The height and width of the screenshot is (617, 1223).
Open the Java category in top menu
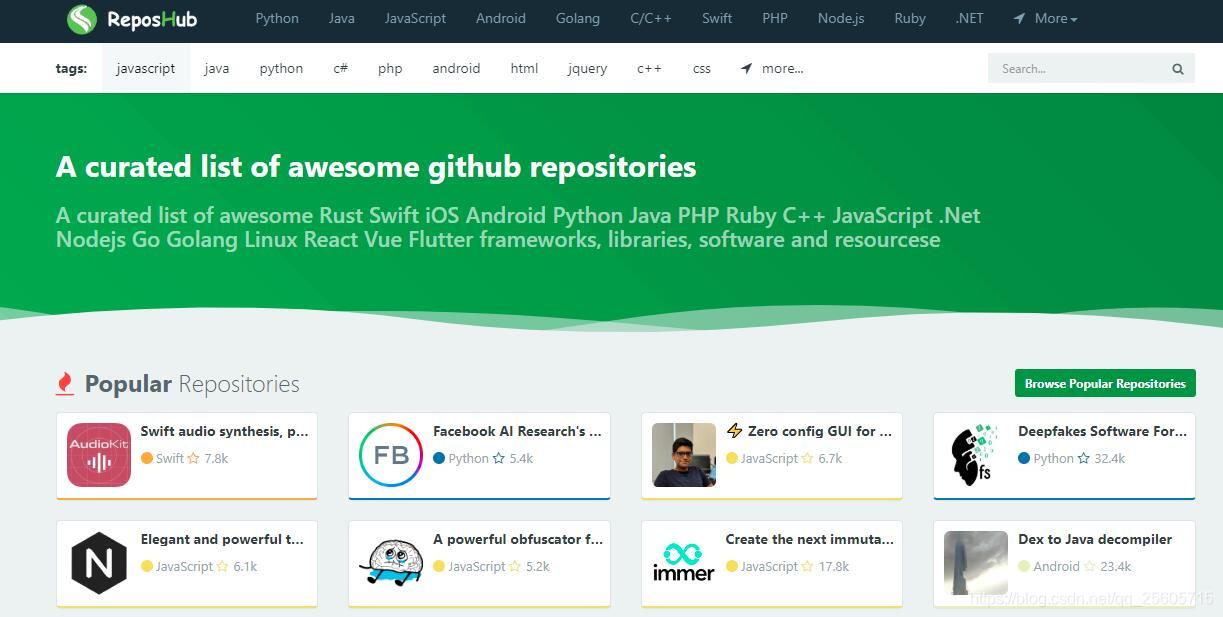[x=342, y=18]
